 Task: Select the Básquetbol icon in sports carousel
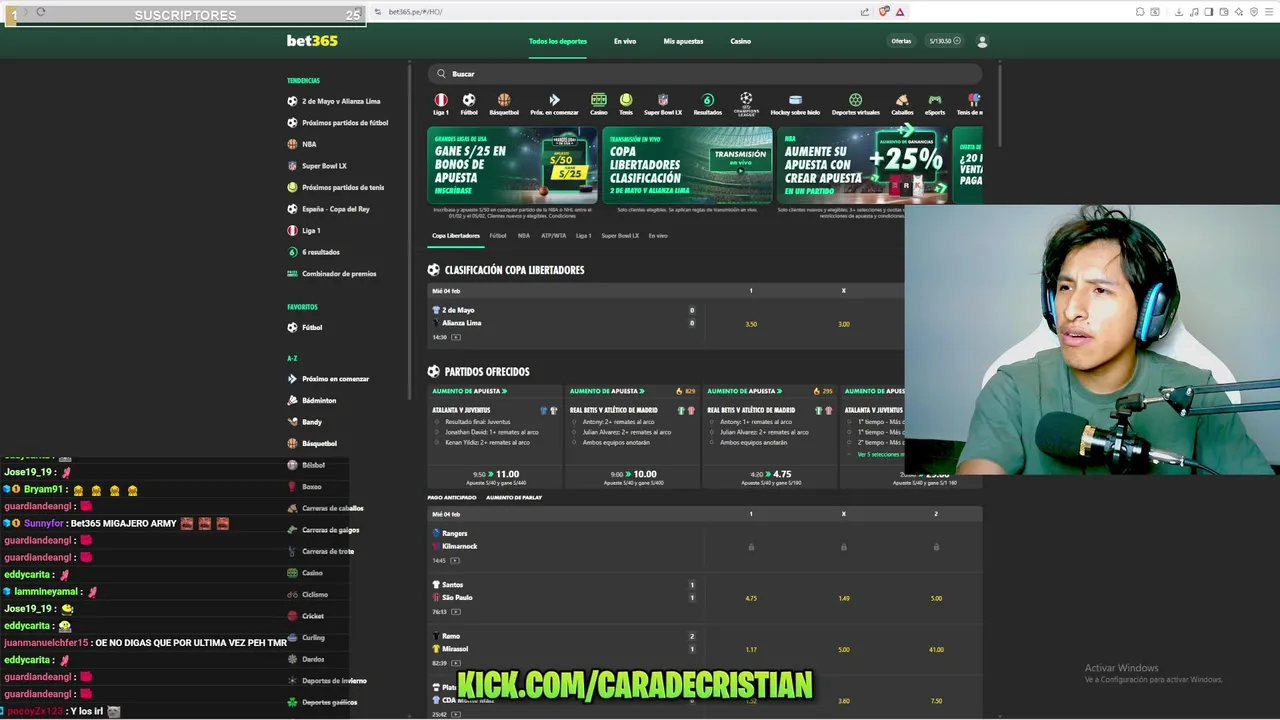(504, 100)
